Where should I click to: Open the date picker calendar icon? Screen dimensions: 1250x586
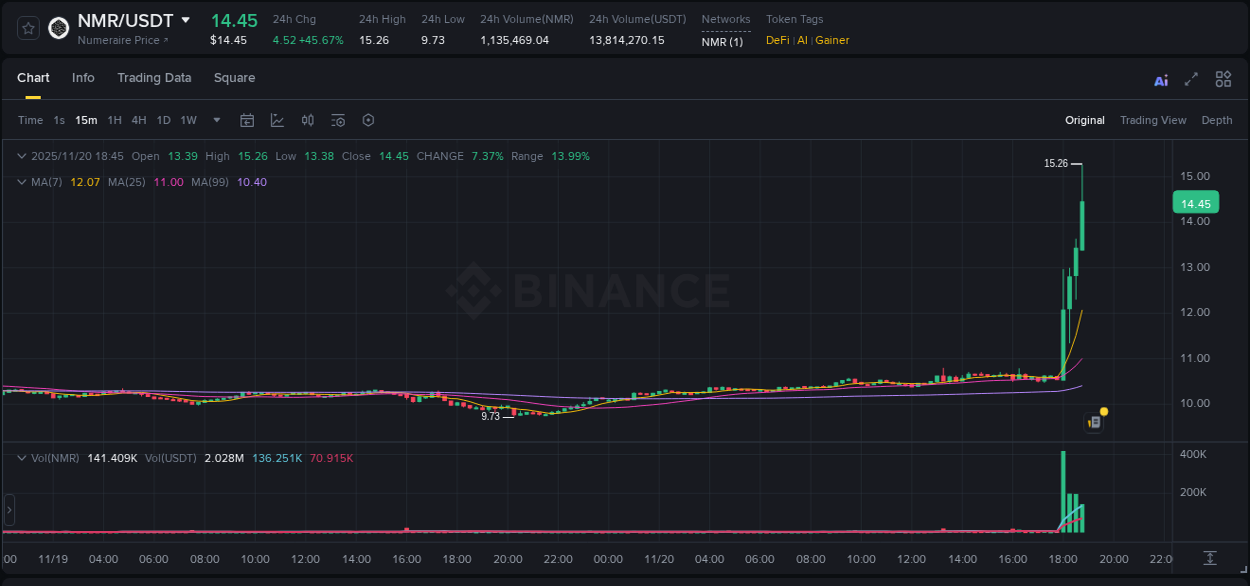pos(247,120)
